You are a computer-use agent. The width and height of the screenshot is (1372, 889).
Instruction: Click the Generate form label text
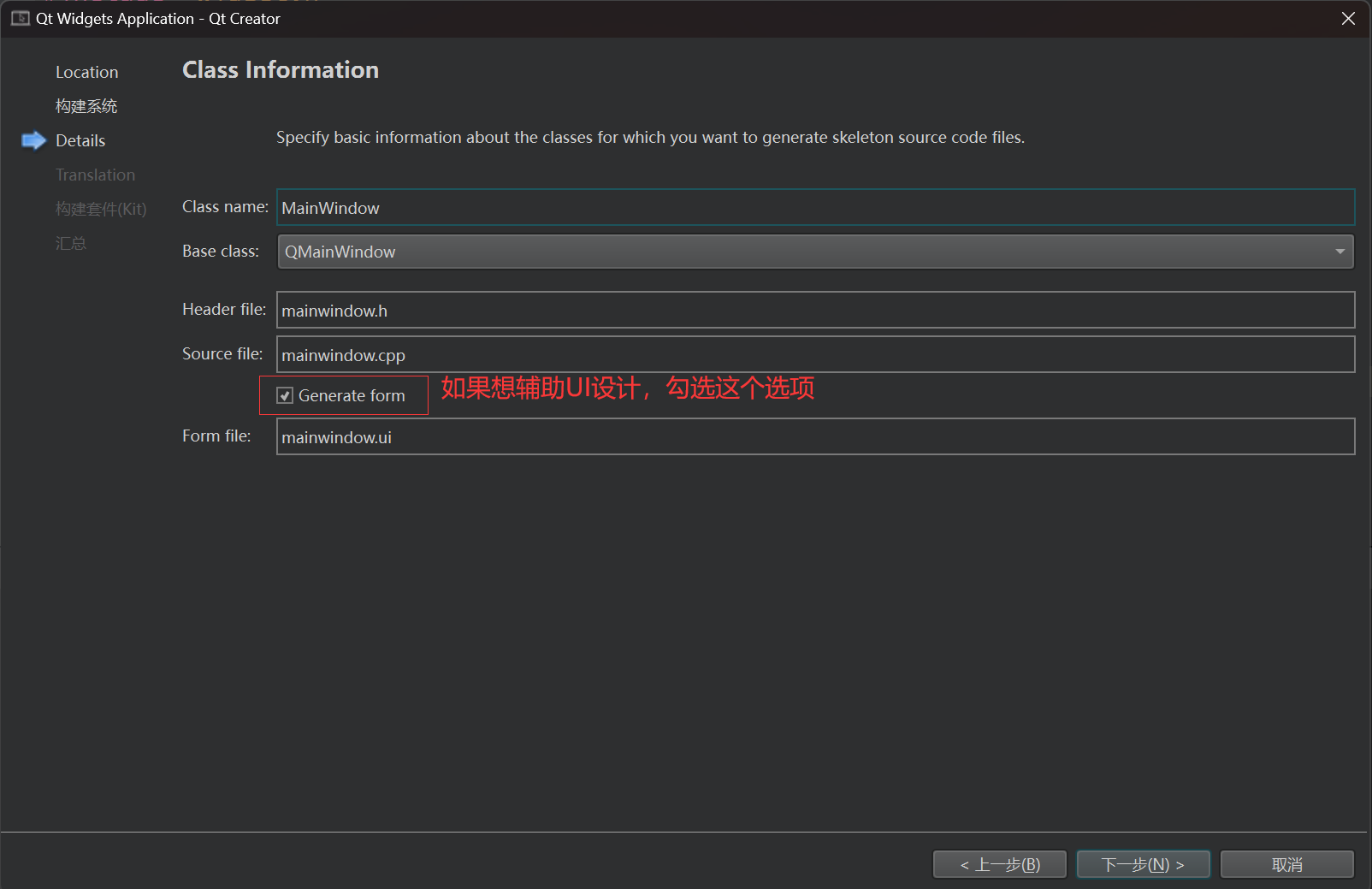(352, 395)
